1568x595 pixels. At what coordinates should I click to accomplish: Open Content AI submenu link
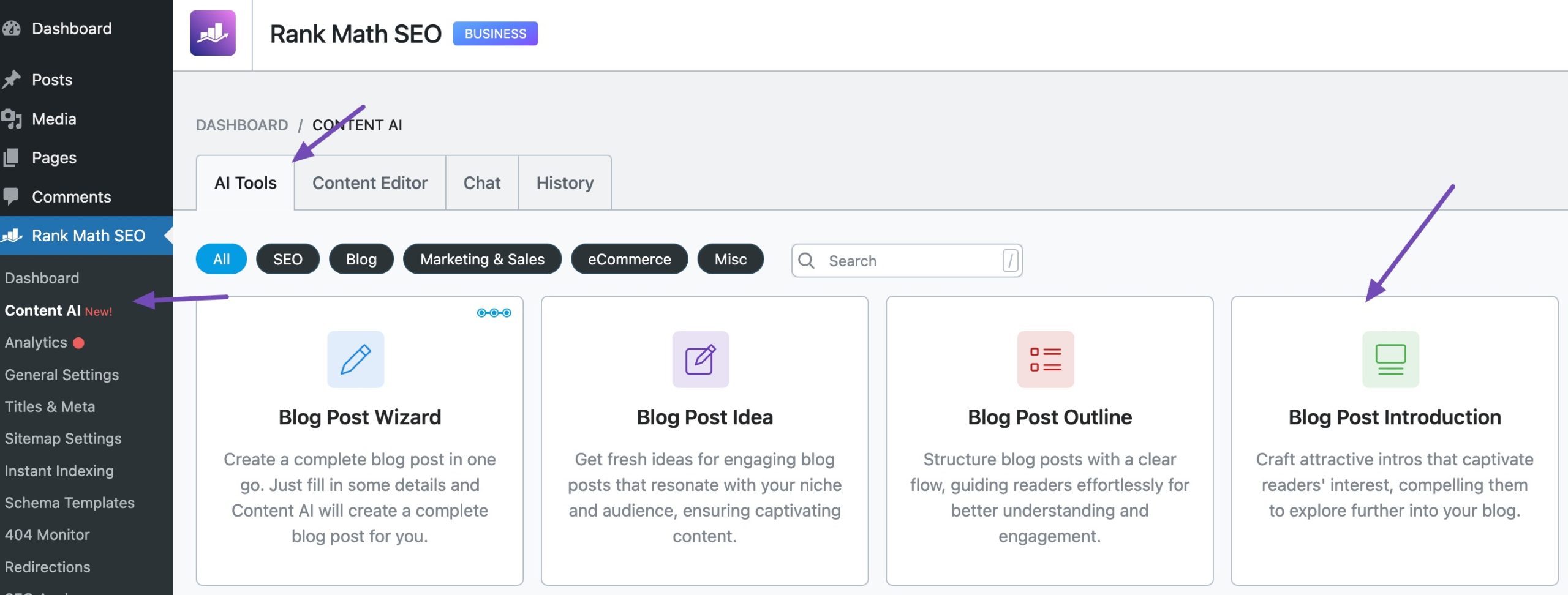(43, 310)
